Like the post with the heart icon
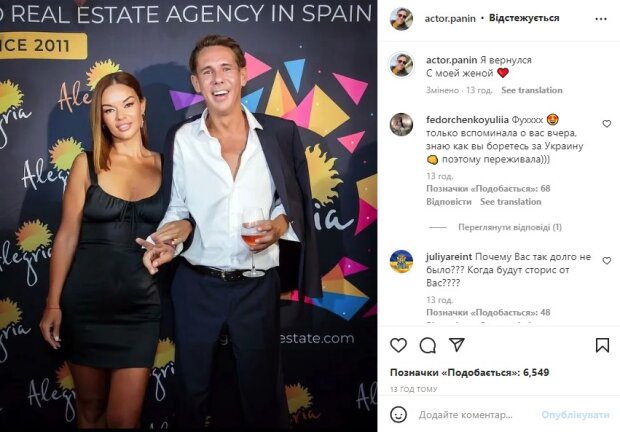 click(398, 345)
